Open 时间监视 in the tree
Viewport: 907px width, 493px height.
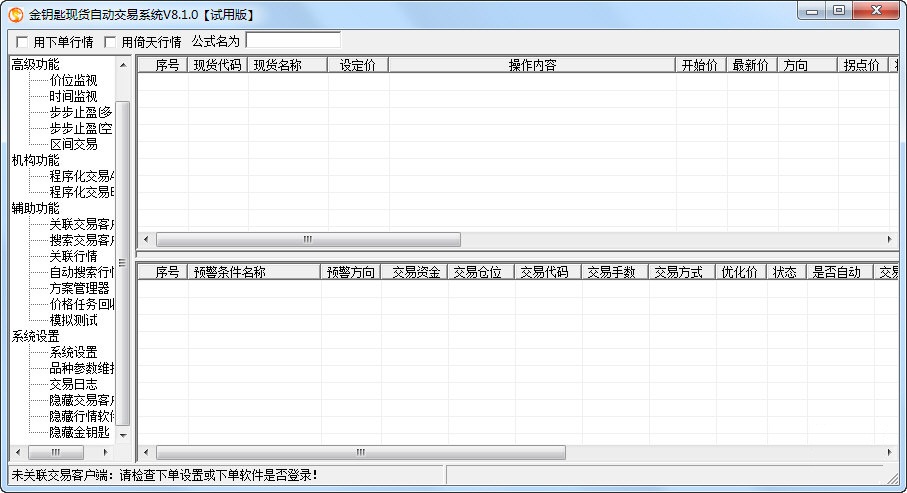coord(73,97)
